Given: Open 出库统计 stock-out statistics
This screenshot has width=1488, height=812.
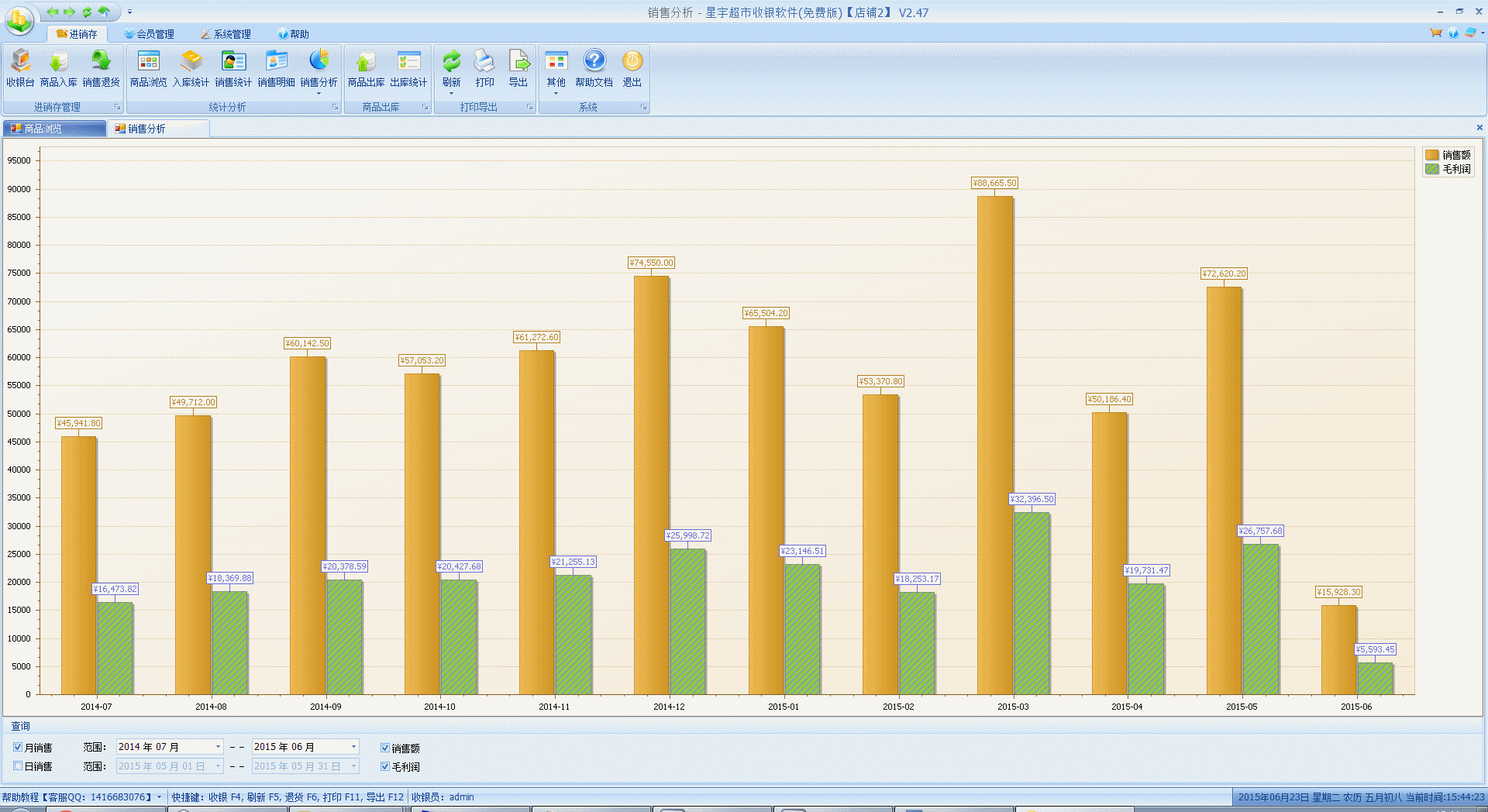Looking at the screenshot, I should 408,69.
